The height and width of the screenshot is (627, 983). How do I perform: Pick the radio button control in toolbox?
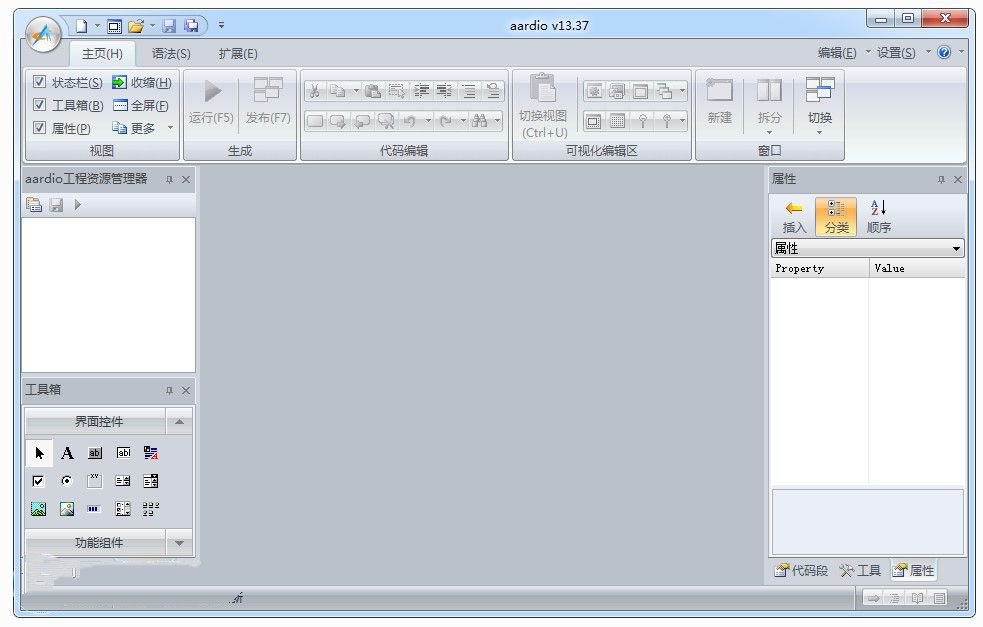[x=66, y=481]
